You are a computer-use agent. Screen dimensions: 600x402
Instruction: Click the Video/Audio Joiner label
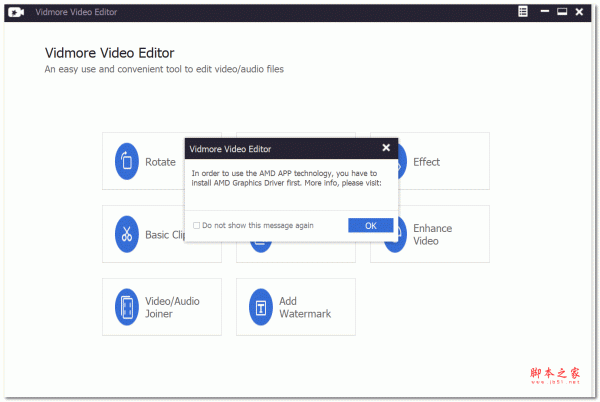[x=172, y=307]
